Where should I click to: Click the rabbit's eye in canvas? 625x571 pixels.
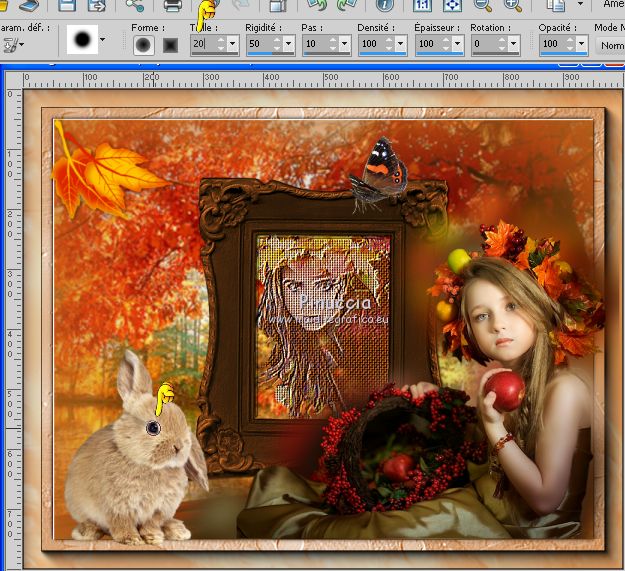pyautogui.click(x=153, y=428)
